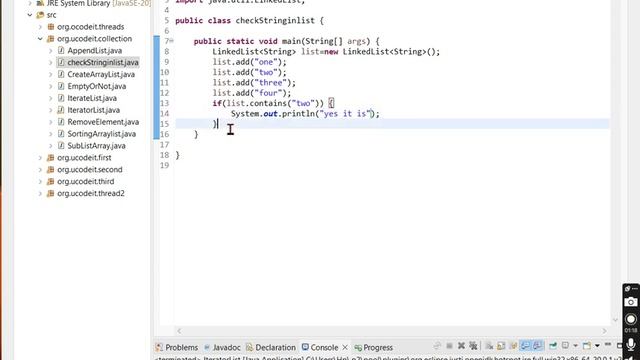Switch to the Javadoc tab
640x360 pixels.
pyautogui.click(x=222, y=347)
